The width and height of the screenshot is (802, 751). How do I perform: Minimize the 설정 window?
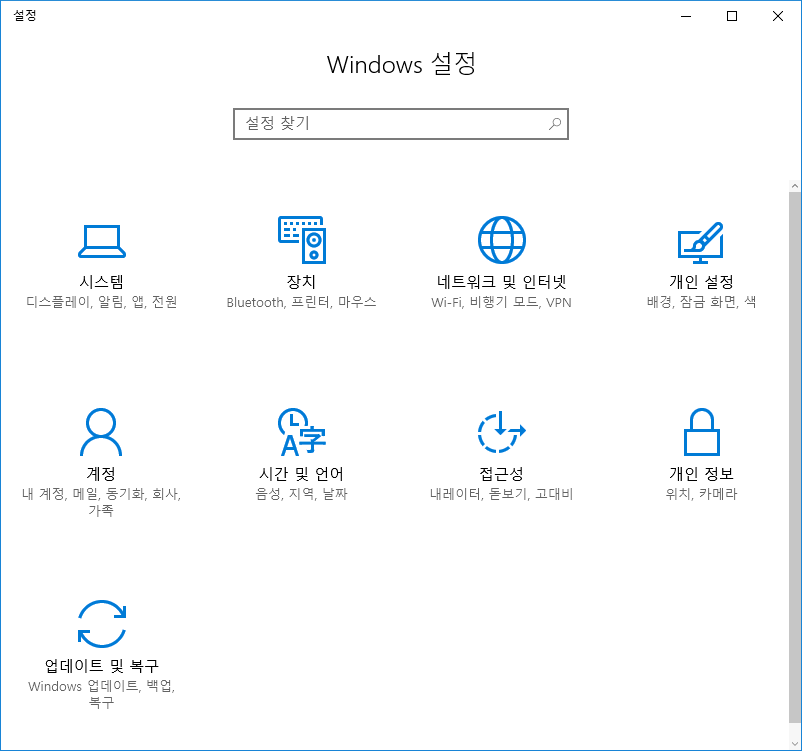(686, 16)
